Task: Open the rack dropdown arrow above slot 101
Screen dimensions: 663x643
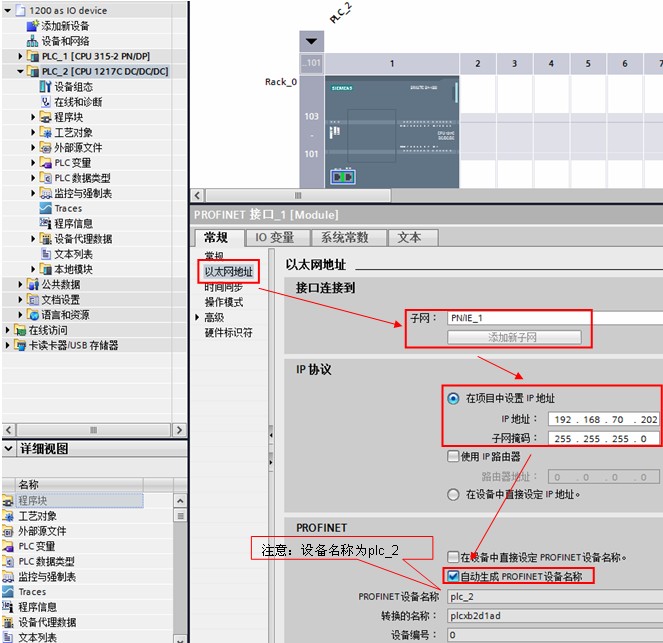Action: coord(312,41)
